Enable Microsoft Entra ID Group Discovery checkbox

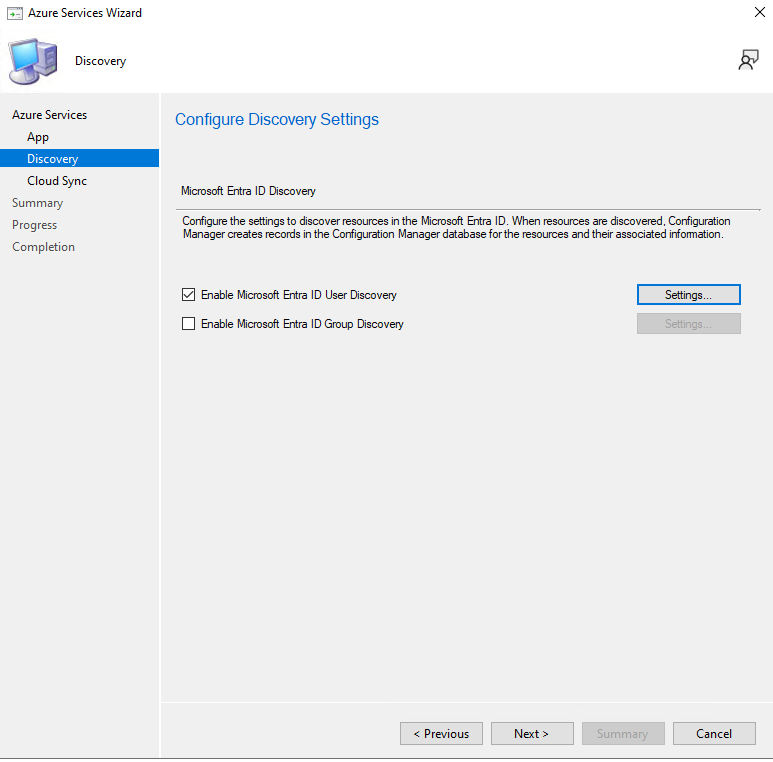(x=189, y=324)
